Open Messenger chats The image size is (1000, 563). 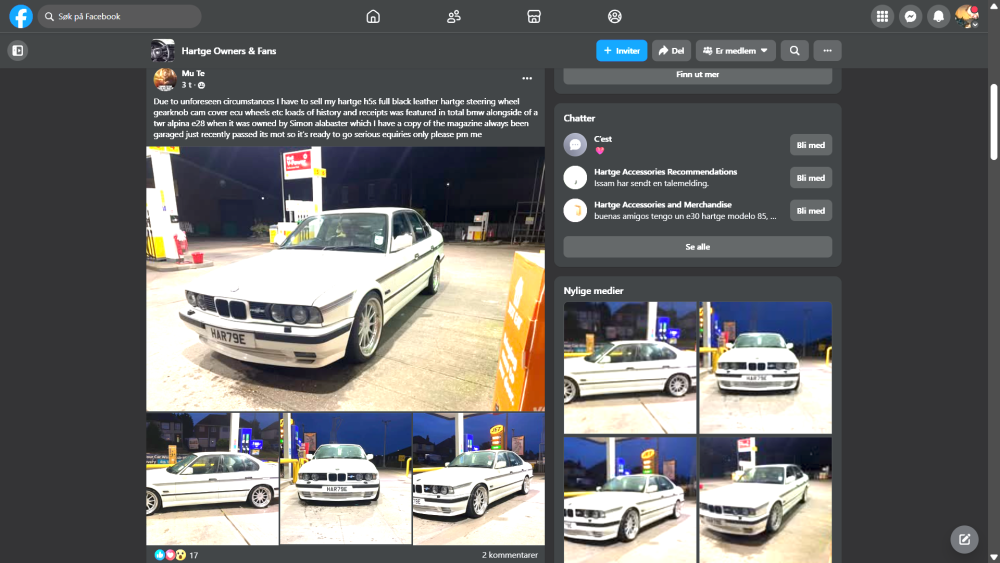(x=910, y=16)
